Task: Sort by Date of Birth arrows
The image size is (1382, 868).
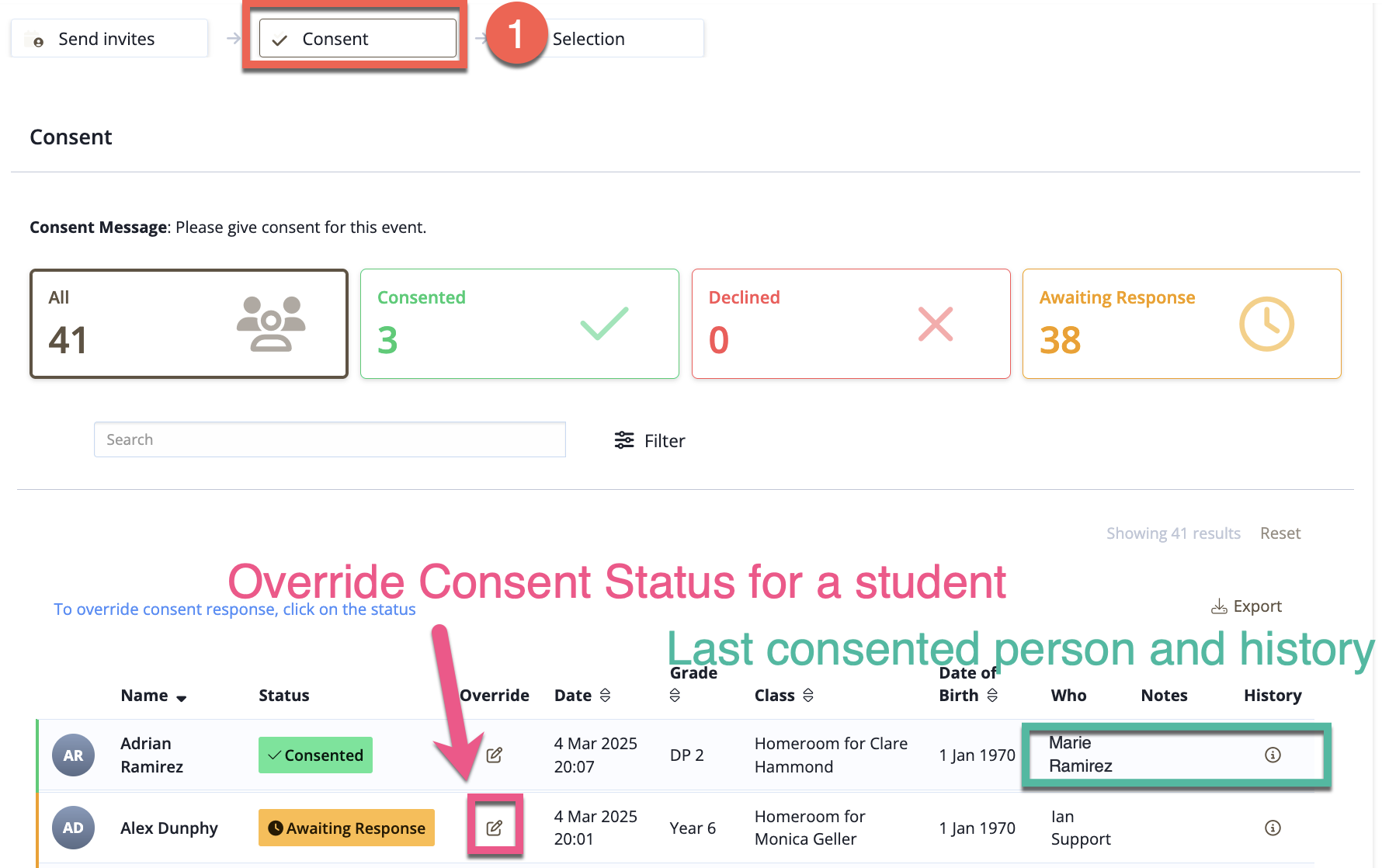Action: point(992,696)
